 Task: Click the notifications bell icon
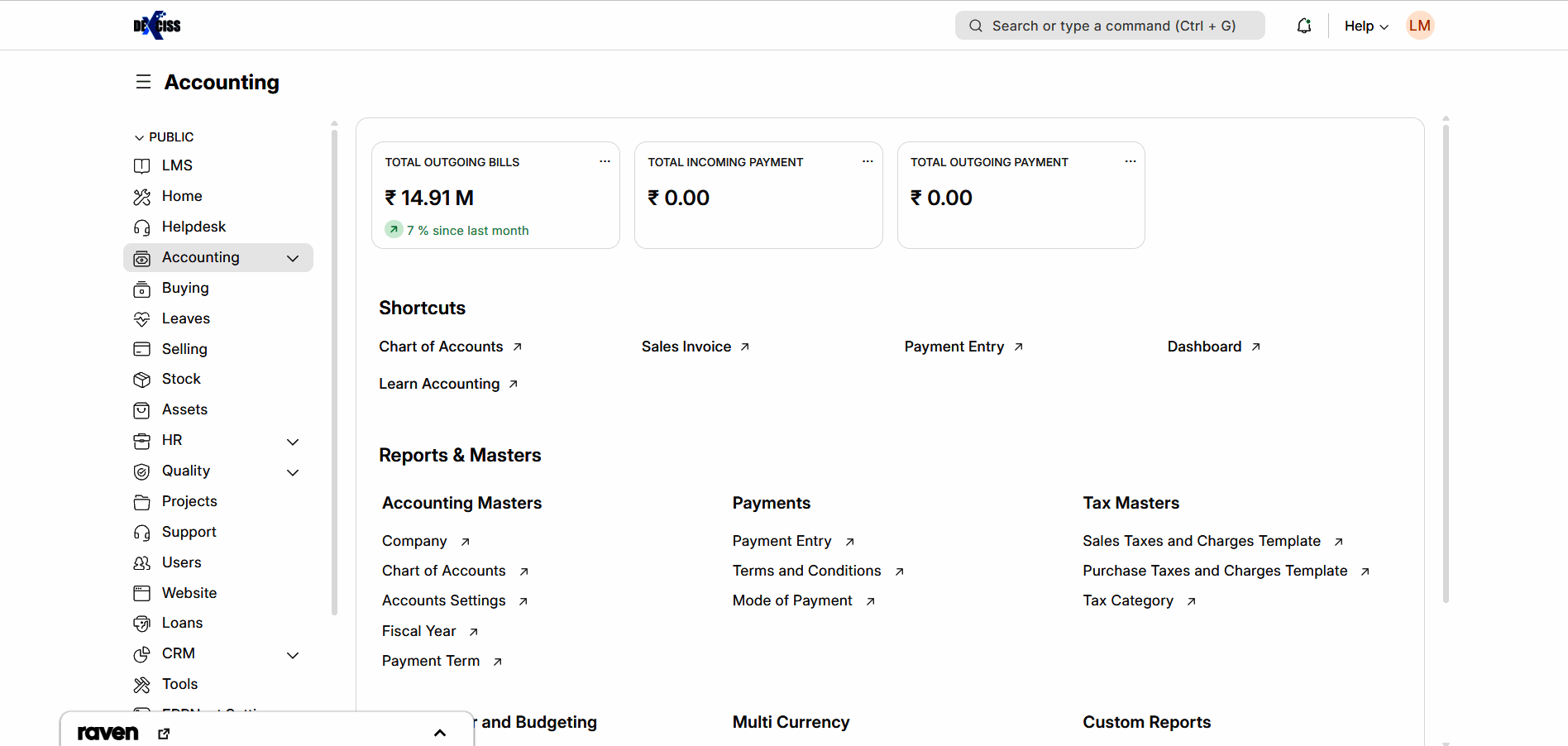click(1304, 26)
